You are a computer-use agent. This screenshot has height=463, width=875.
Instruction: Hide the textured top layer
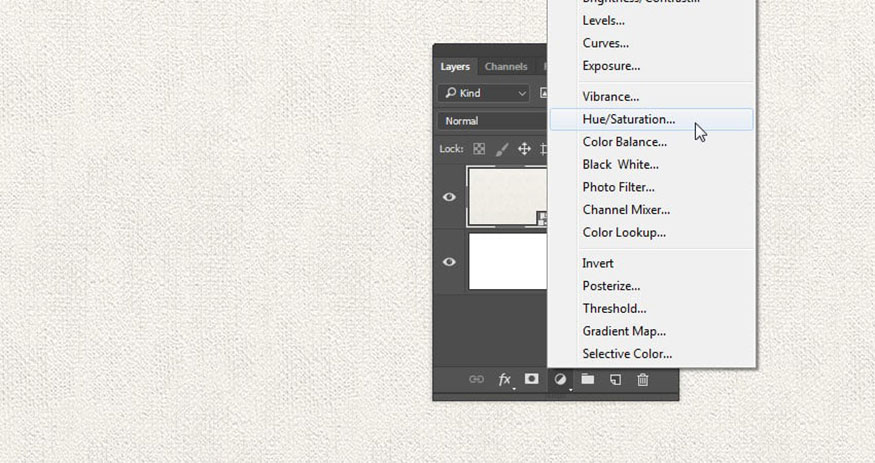[449, 197]
